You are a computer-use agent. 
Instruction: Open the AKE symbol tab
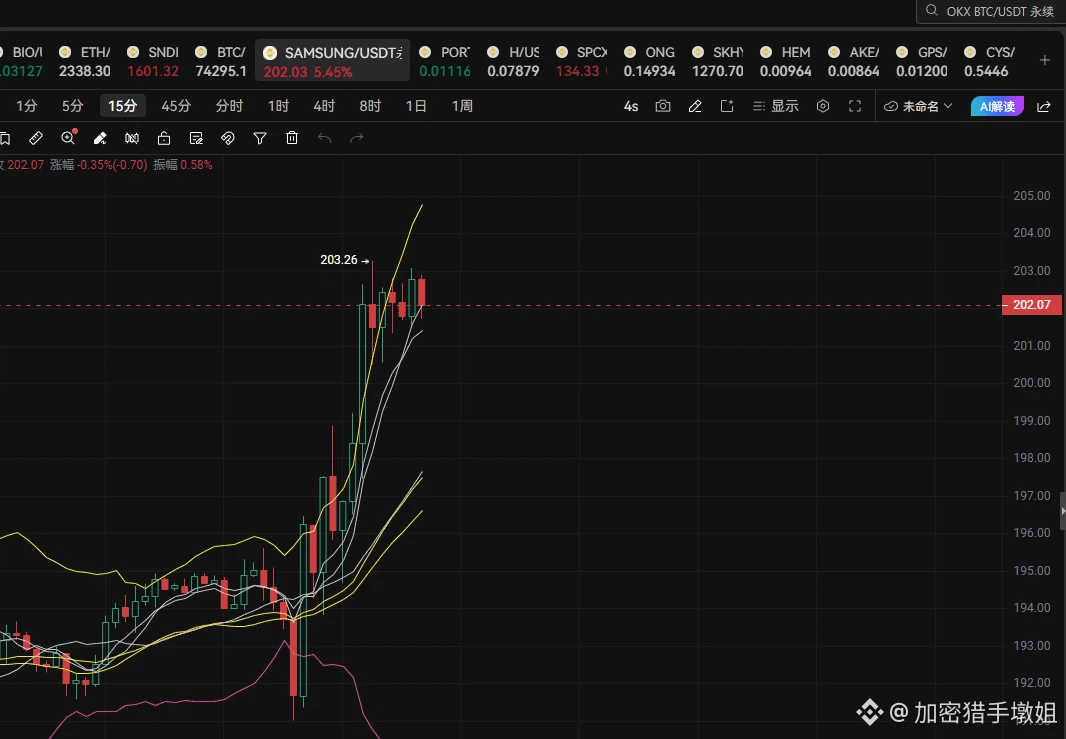pyautogui.click(x=853, y=61)
